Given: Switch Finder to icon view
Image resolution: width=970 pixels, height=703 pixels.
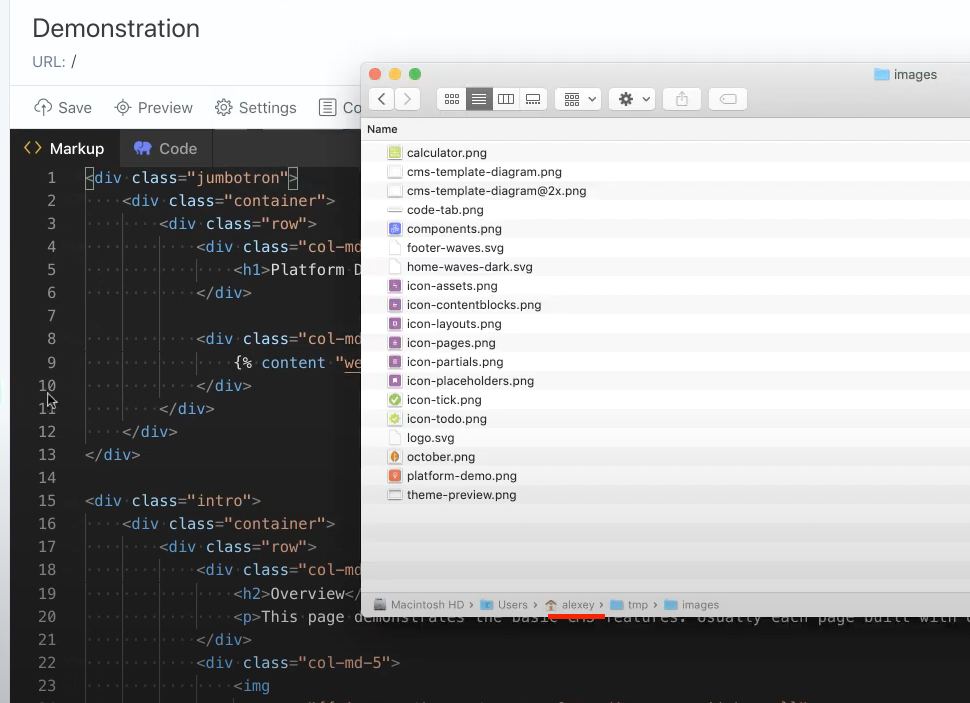Looking at the screenshot, I should (452, 99).
